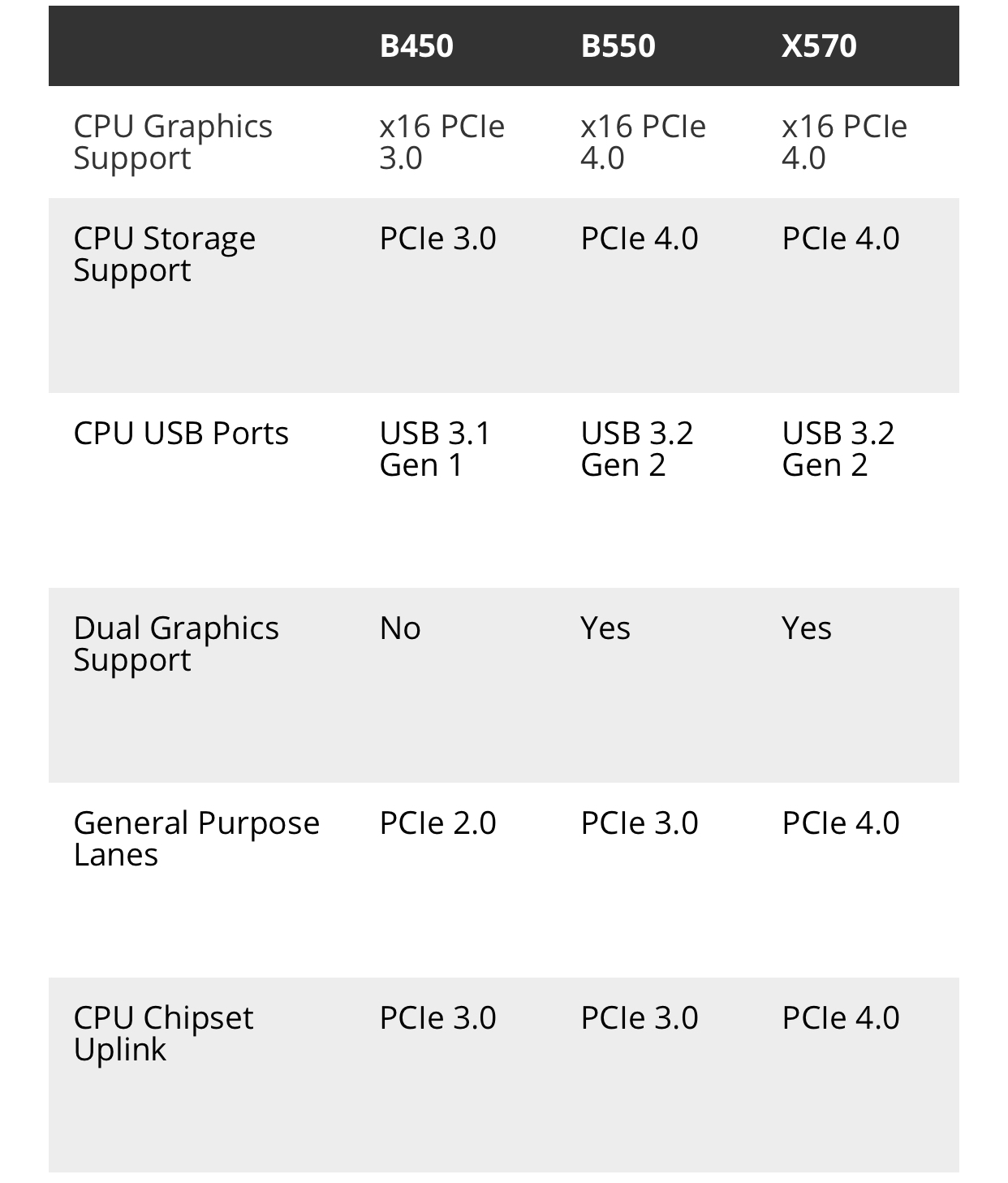Click X570 storage support PCIe 4.0 cell
Image resolution: width=1008 pixels, height=1183 pixels.
(841, 239)
